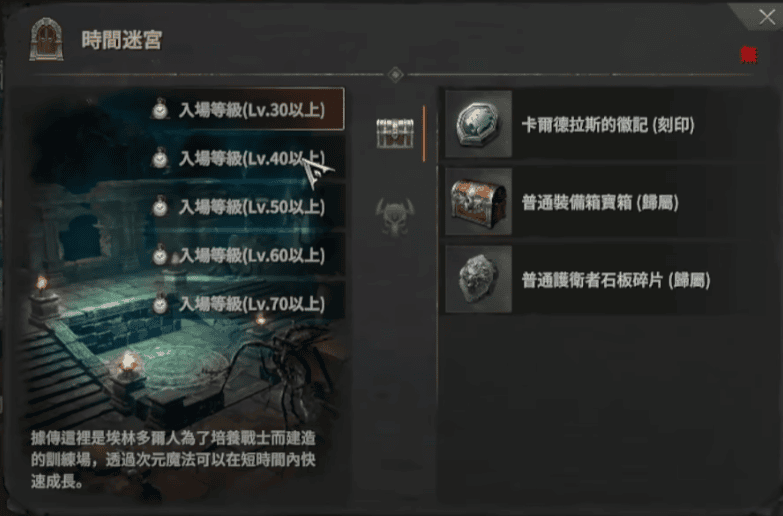Select 入場等級 Lv.40以上 entry
The image size is (783, 516).
tap(246, 158)
